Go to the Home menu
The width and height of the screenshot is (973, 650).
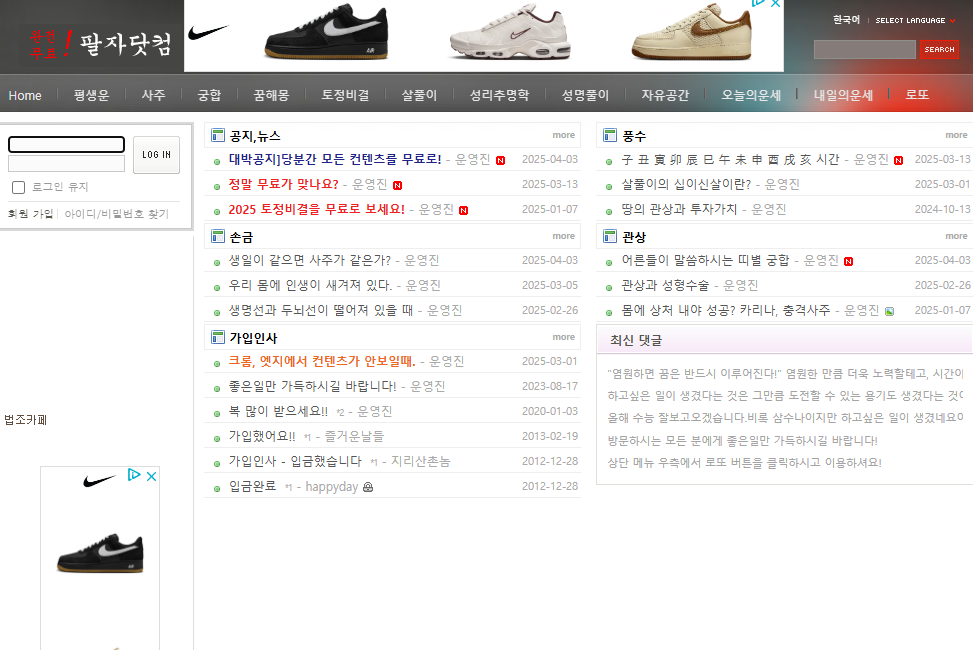(25, 96)
